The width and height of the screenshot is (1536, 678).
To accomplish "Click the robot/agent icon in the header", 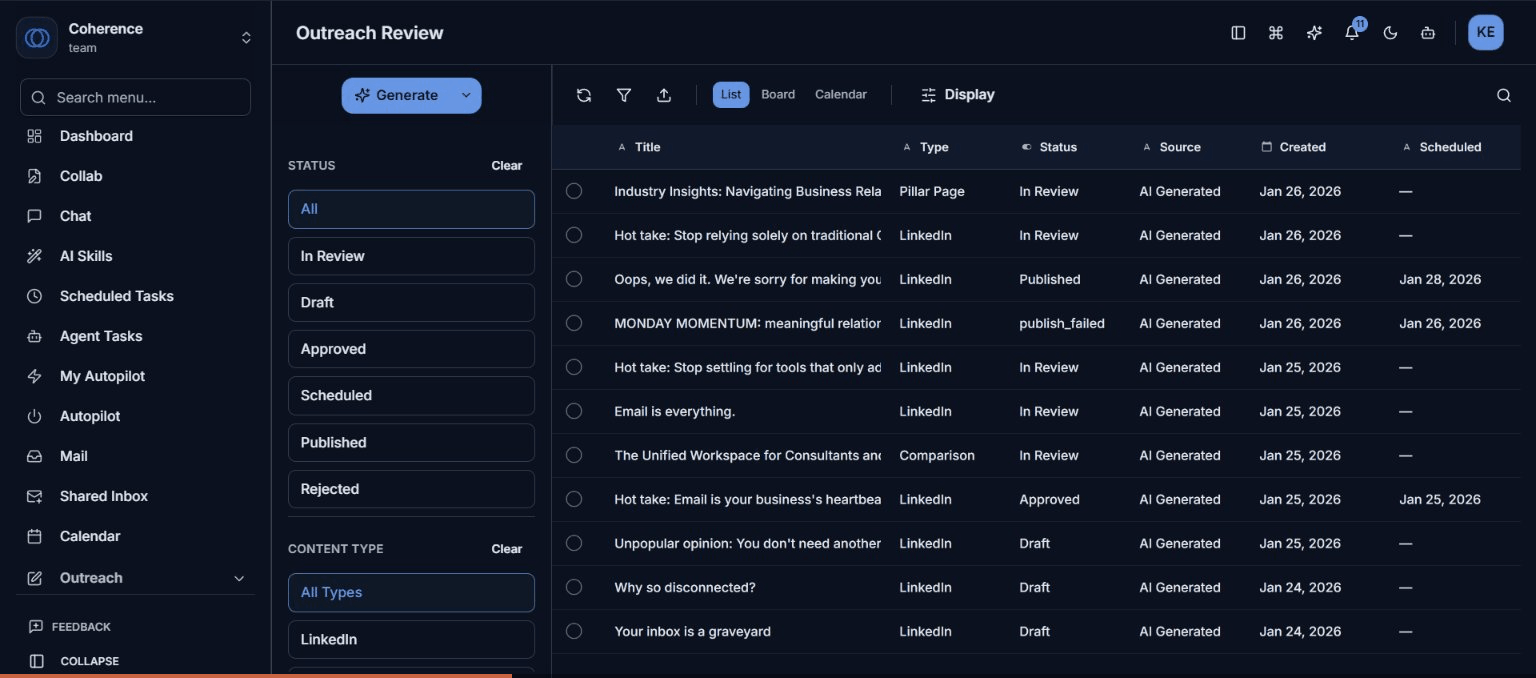I will click(x=1427, y=32).
